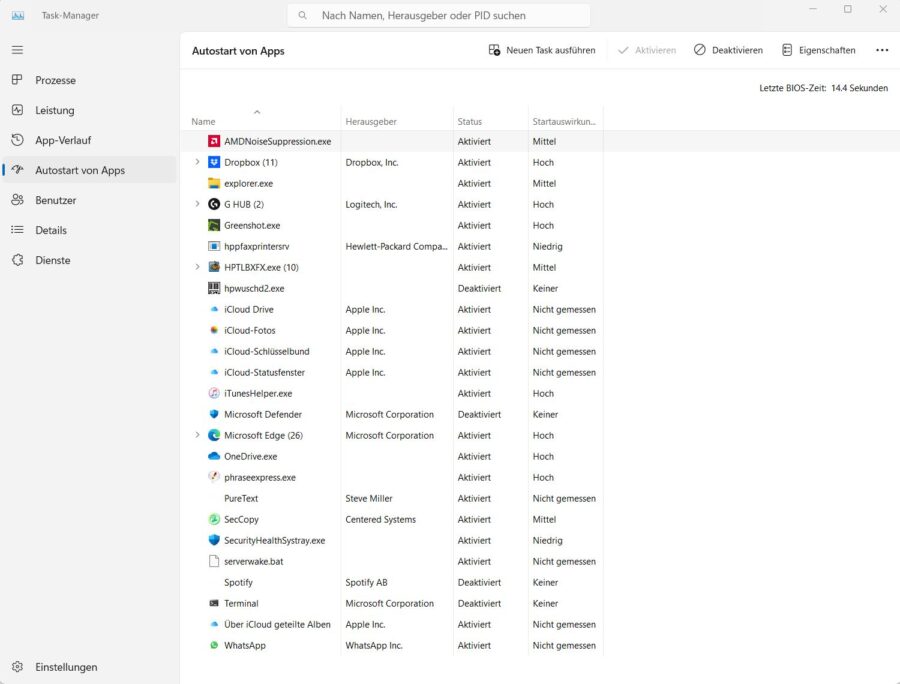Click the Task-Manager app icon in title bar
The image size is (900, 684).
[x=18, y=15]
